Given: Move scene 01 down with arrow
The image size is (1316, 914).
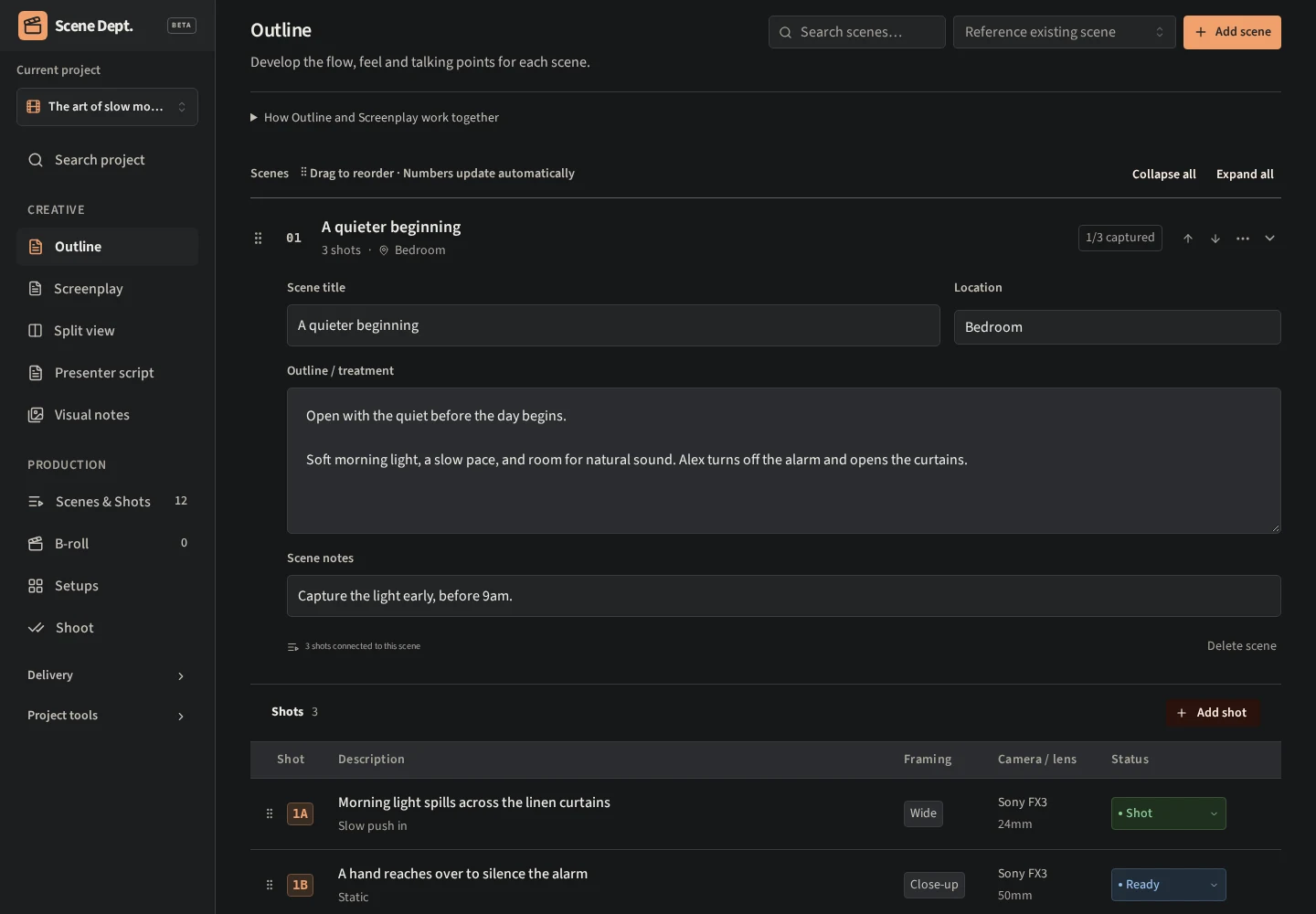Looking at the screenshot, I should pos(1215,239).
